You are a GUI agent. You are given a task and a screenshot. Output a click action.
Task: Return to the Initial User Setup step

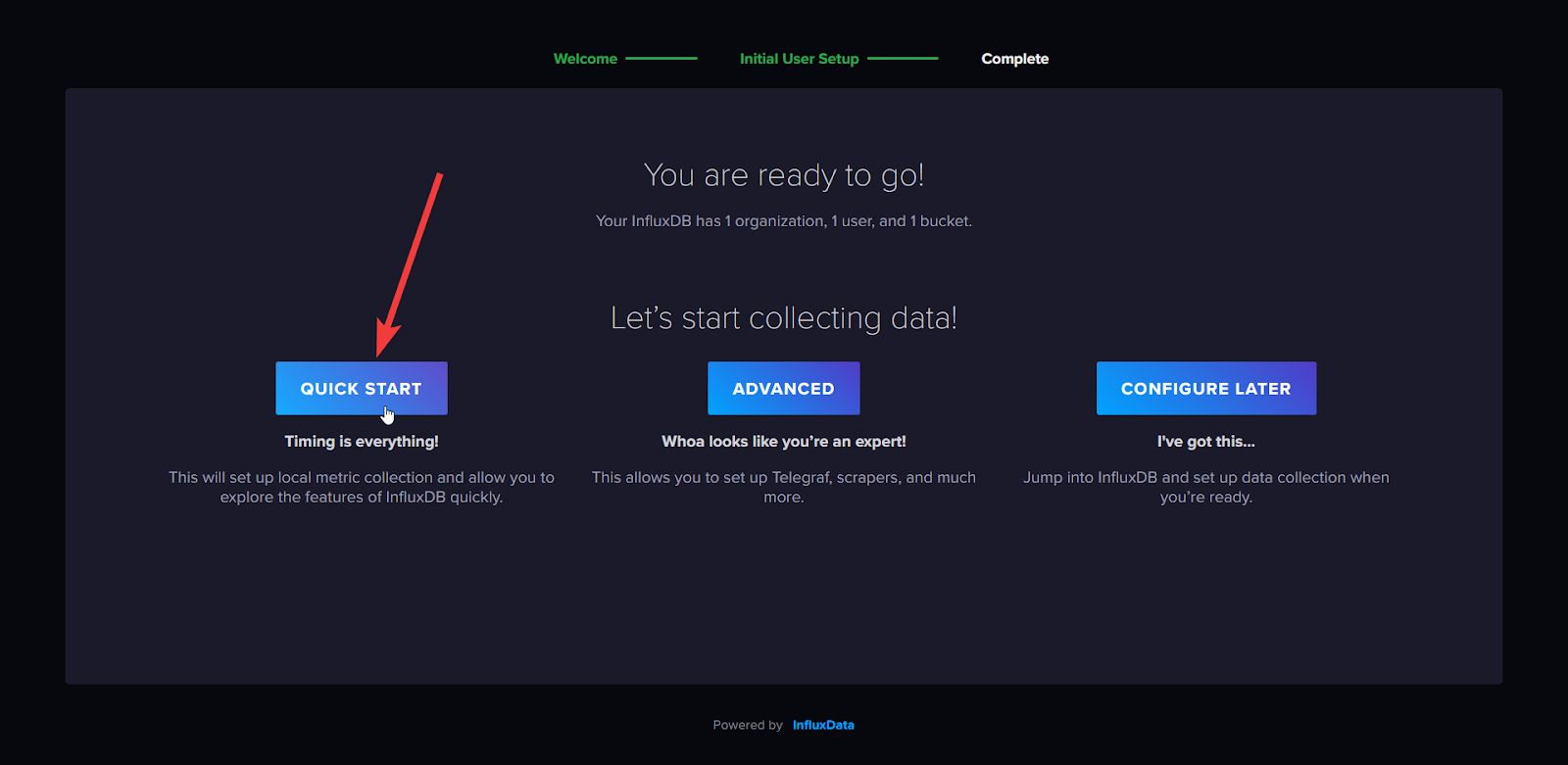(799, 59)
